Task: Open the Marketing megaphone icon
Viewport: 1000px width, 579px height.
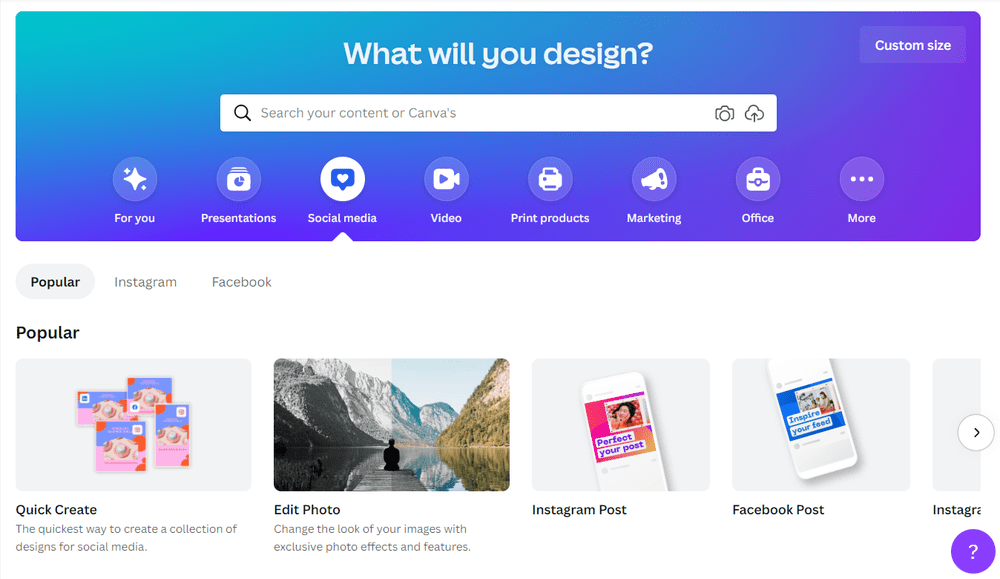Action: 654,179
